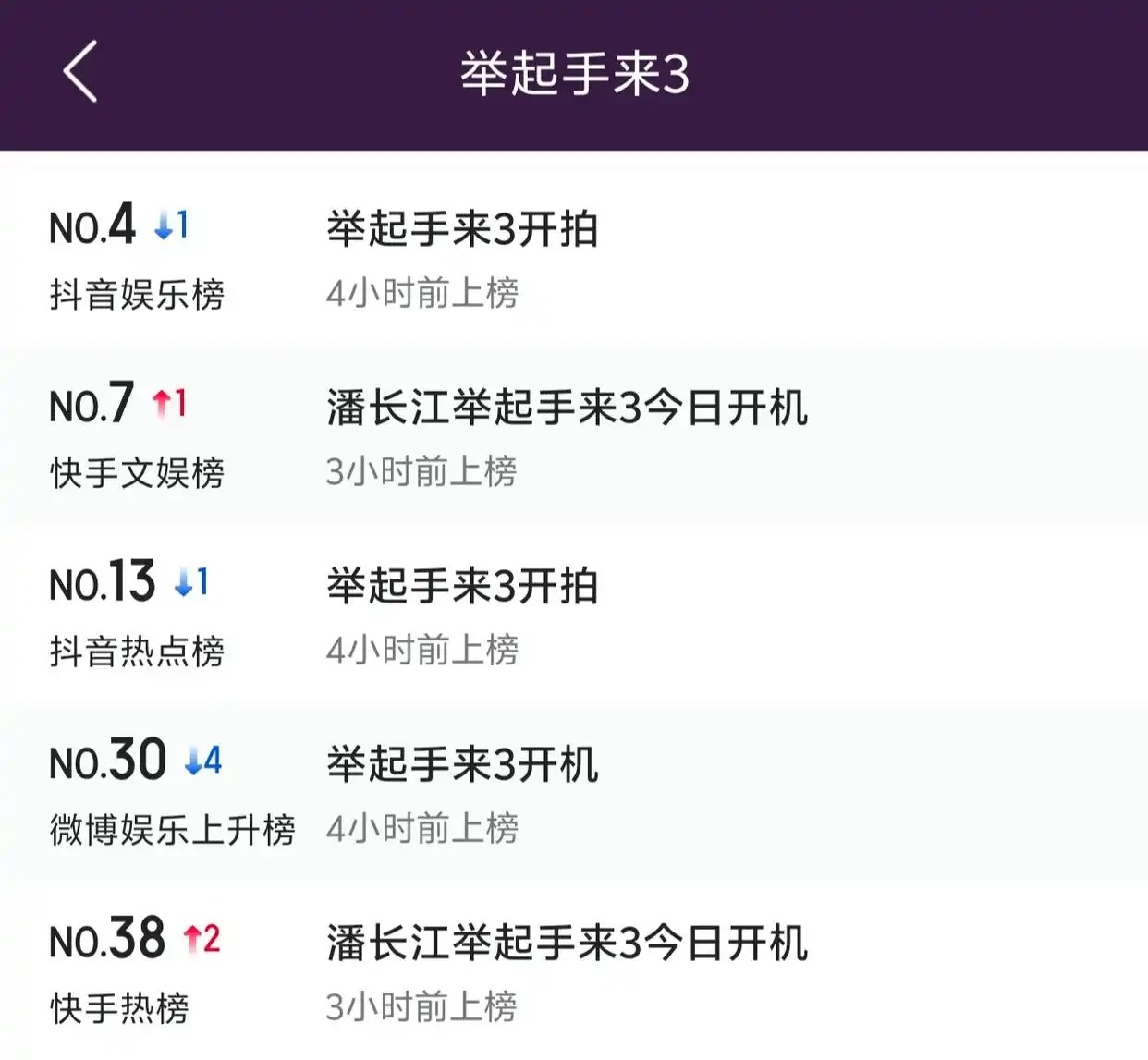Open 举起手来3开拍 in the NO.13 row

(x=462, y=585)
